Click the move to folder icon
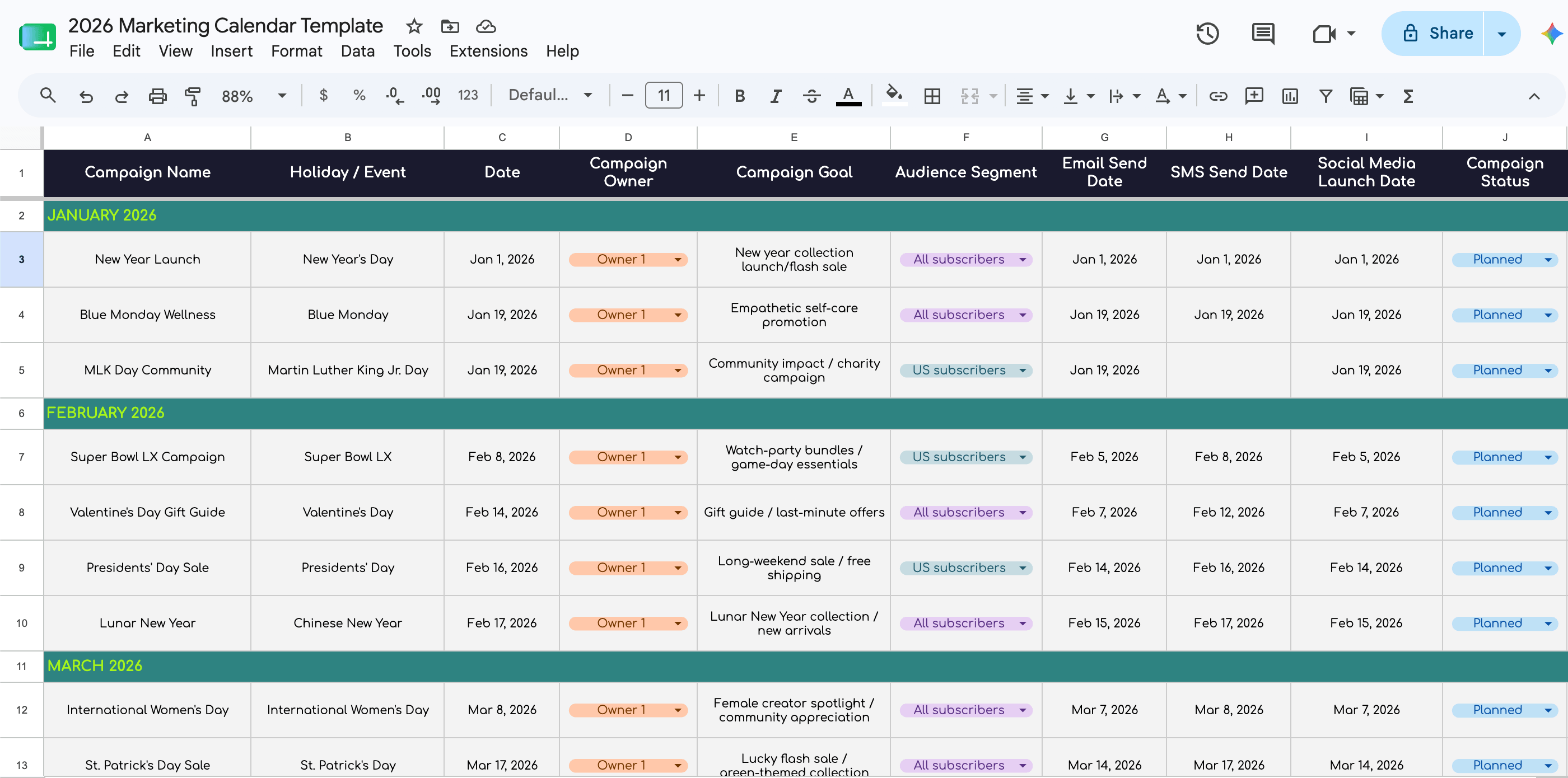Image resolution: width=1568 pixels, height=778 pixels. click(x=450, y=26)
